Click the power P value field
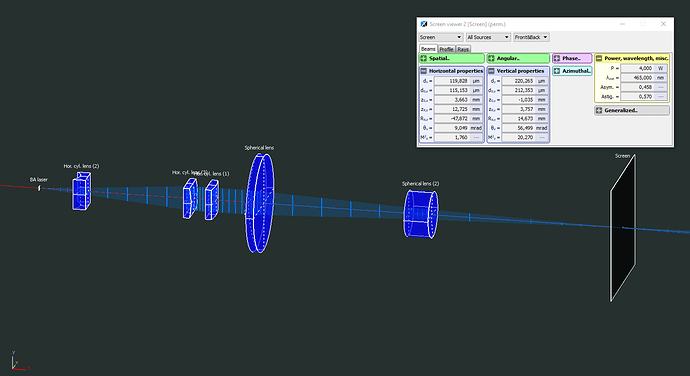The image size is (690, 376). click(638, 68)
